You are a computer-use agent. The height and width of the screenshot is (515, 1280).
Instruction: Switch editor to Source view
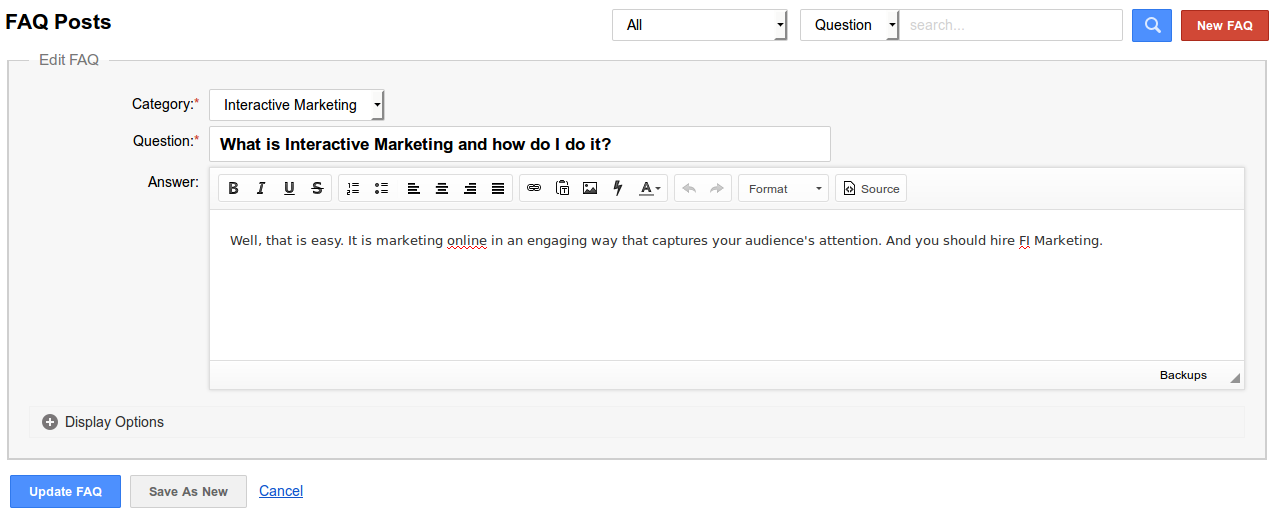pos(871,188)
